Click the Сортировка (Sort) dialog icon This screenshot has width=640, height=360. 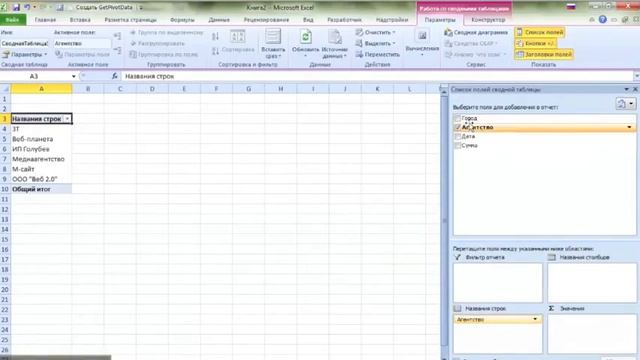click(x=238, y=37)
